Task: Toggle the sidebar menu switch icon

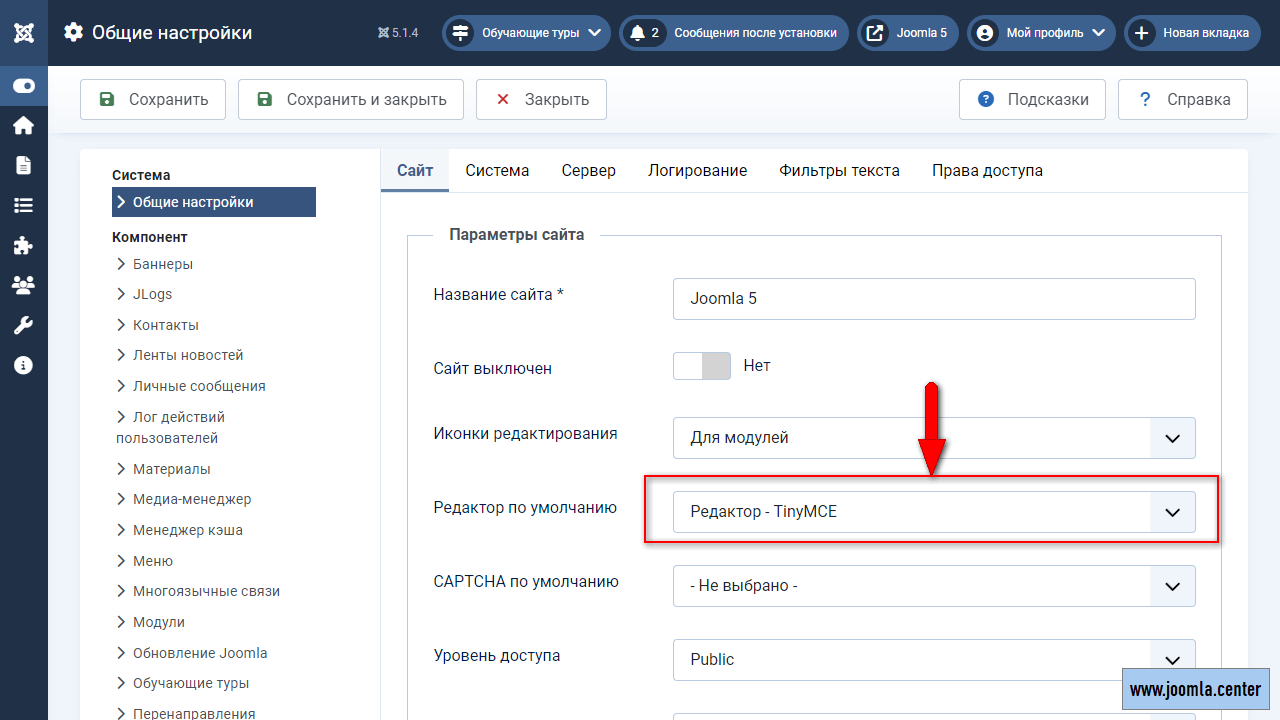Action: [x=24, y=86]
